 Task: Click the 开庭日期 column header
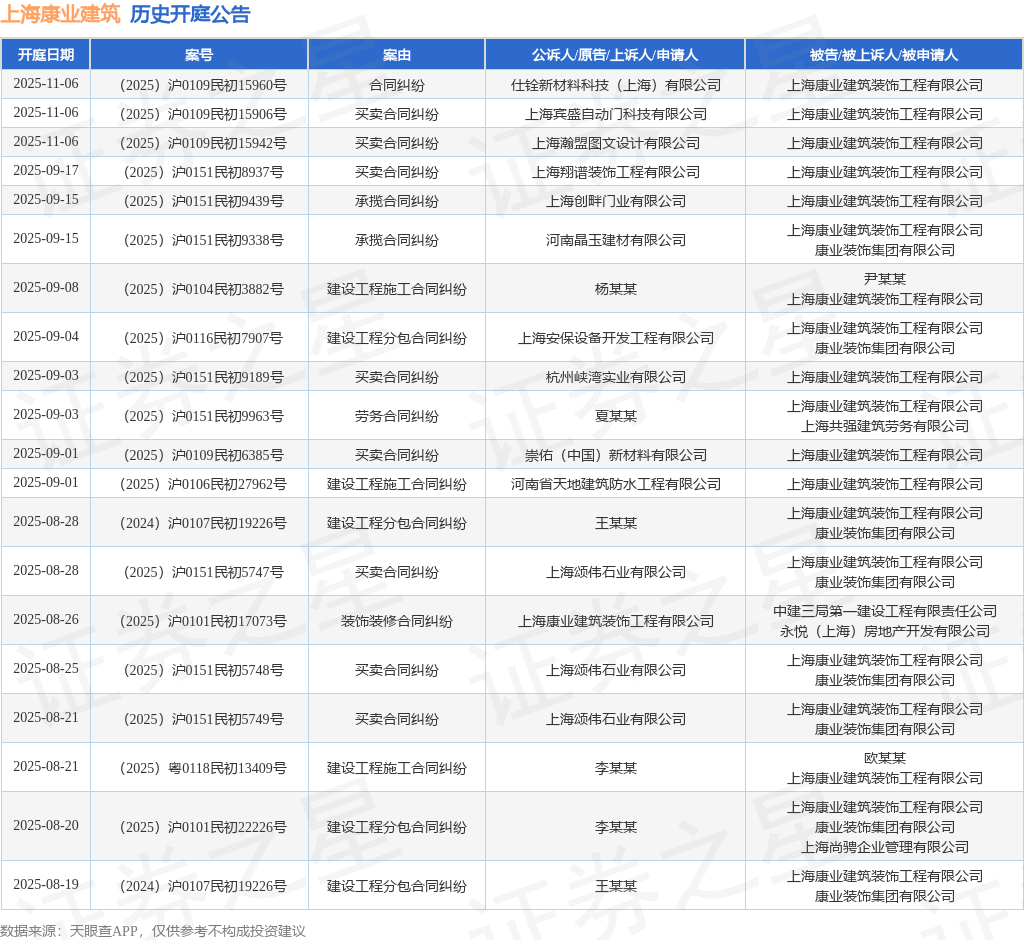click(46, 55)
